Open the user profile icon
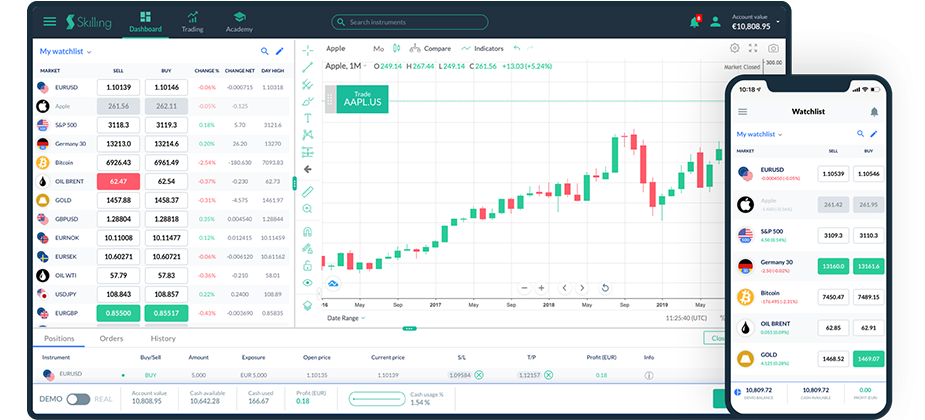The image size is (925, 420). pyautogui.click(x=715, y=22)
